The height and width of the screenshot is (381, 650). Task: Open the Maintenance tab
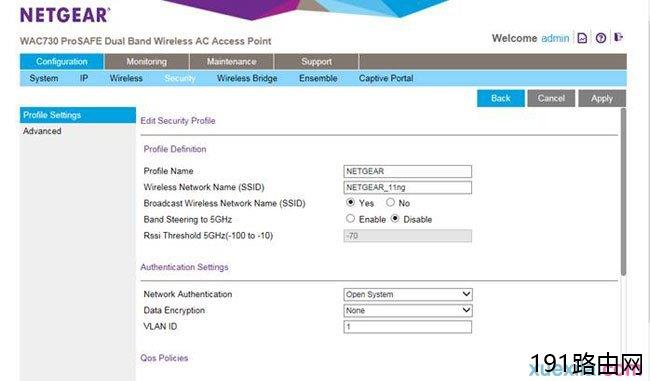click(231, 62)
